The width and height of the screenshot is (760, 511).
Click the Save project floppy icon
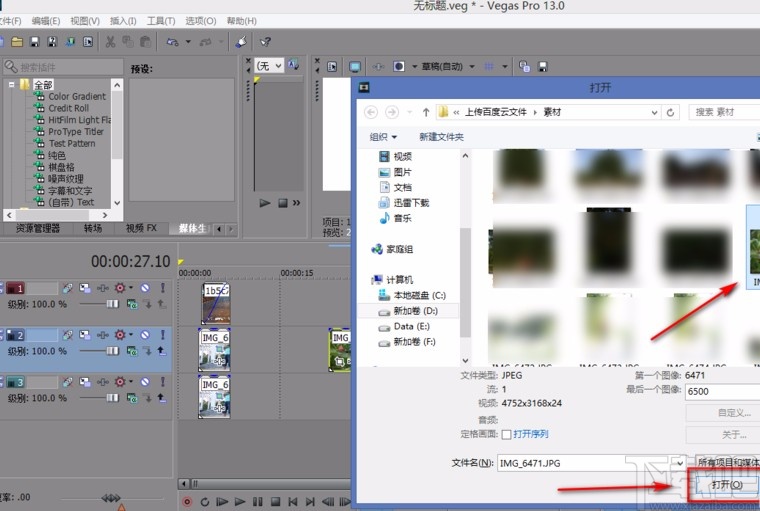coord(35,42)
